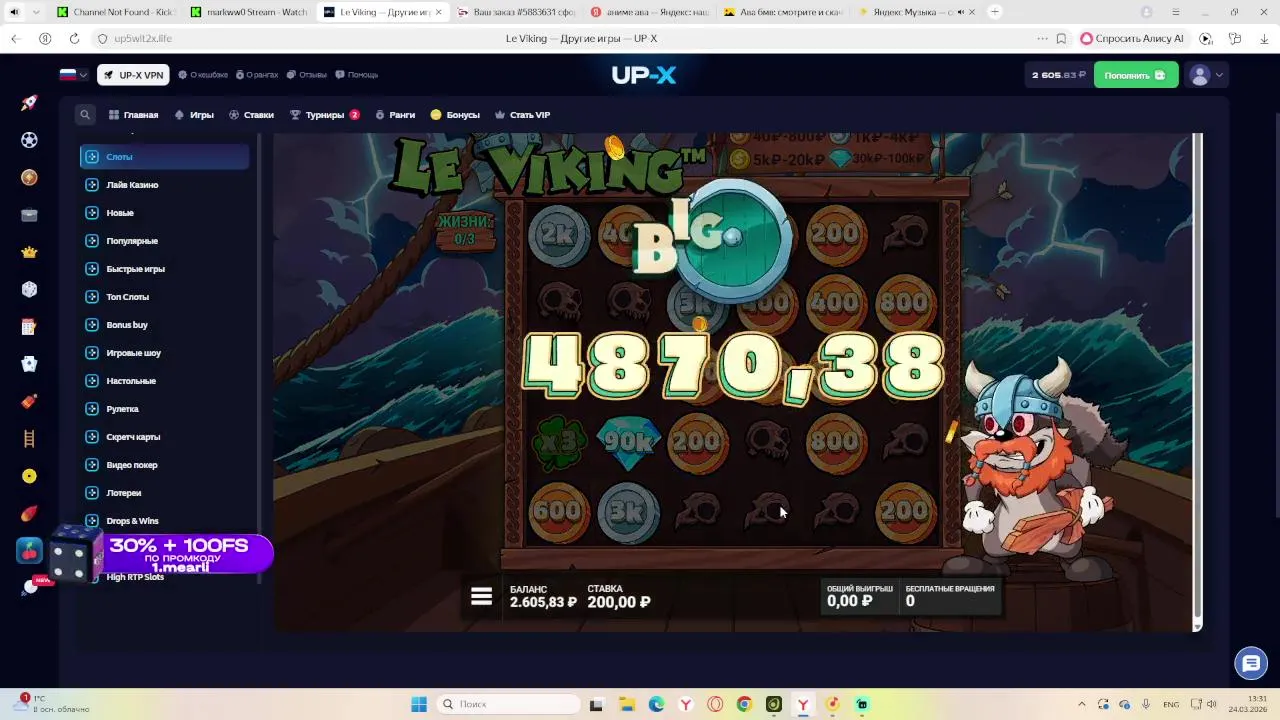The width and height of the screenshot is (1280, 720).
Task: Open Opera browser from the taskbar
Action: 715,704
